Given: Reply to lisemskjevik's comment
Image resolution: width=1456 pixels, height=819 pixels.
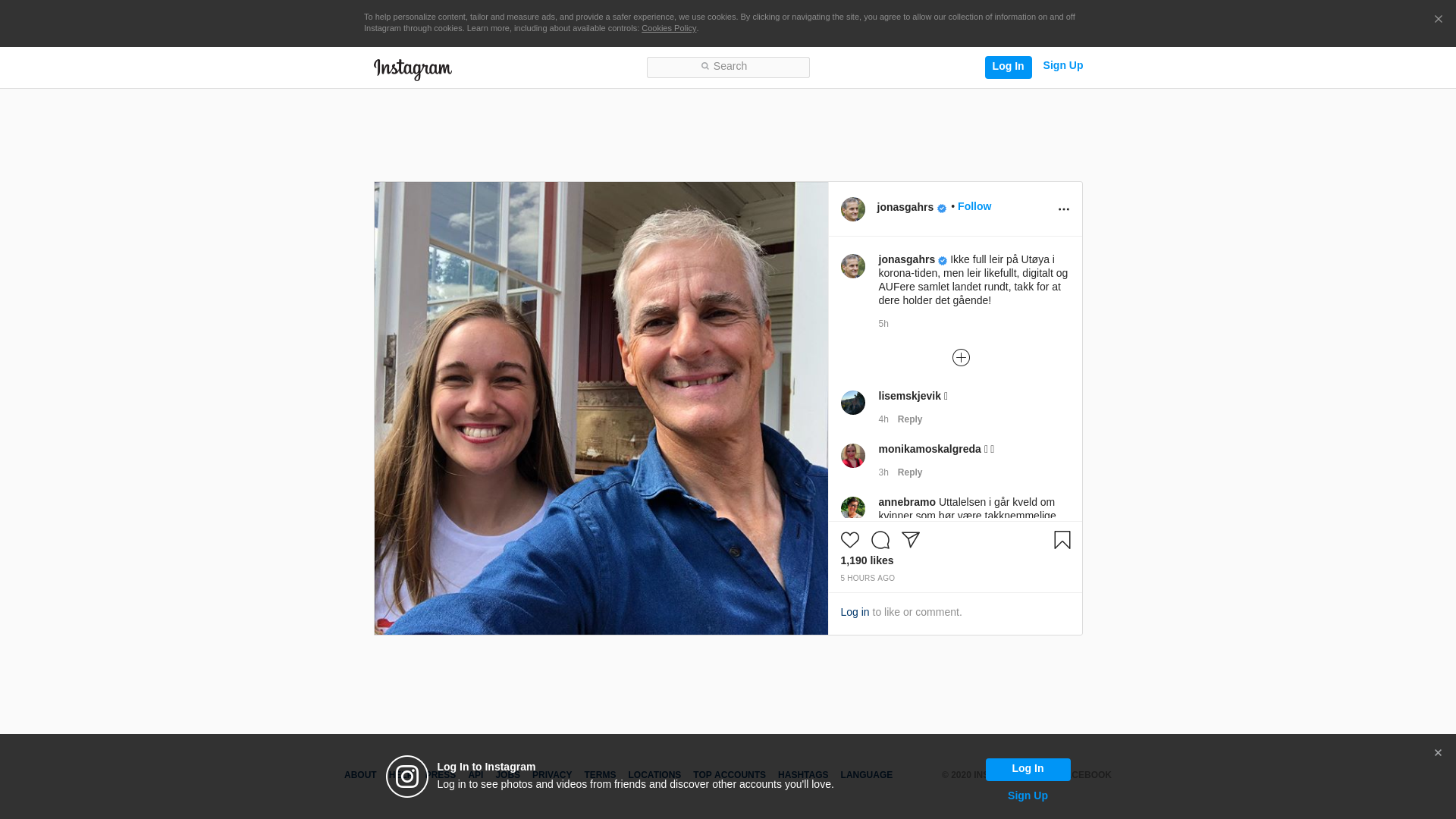Looking at the screenshot, I should (x=909, y=419).
